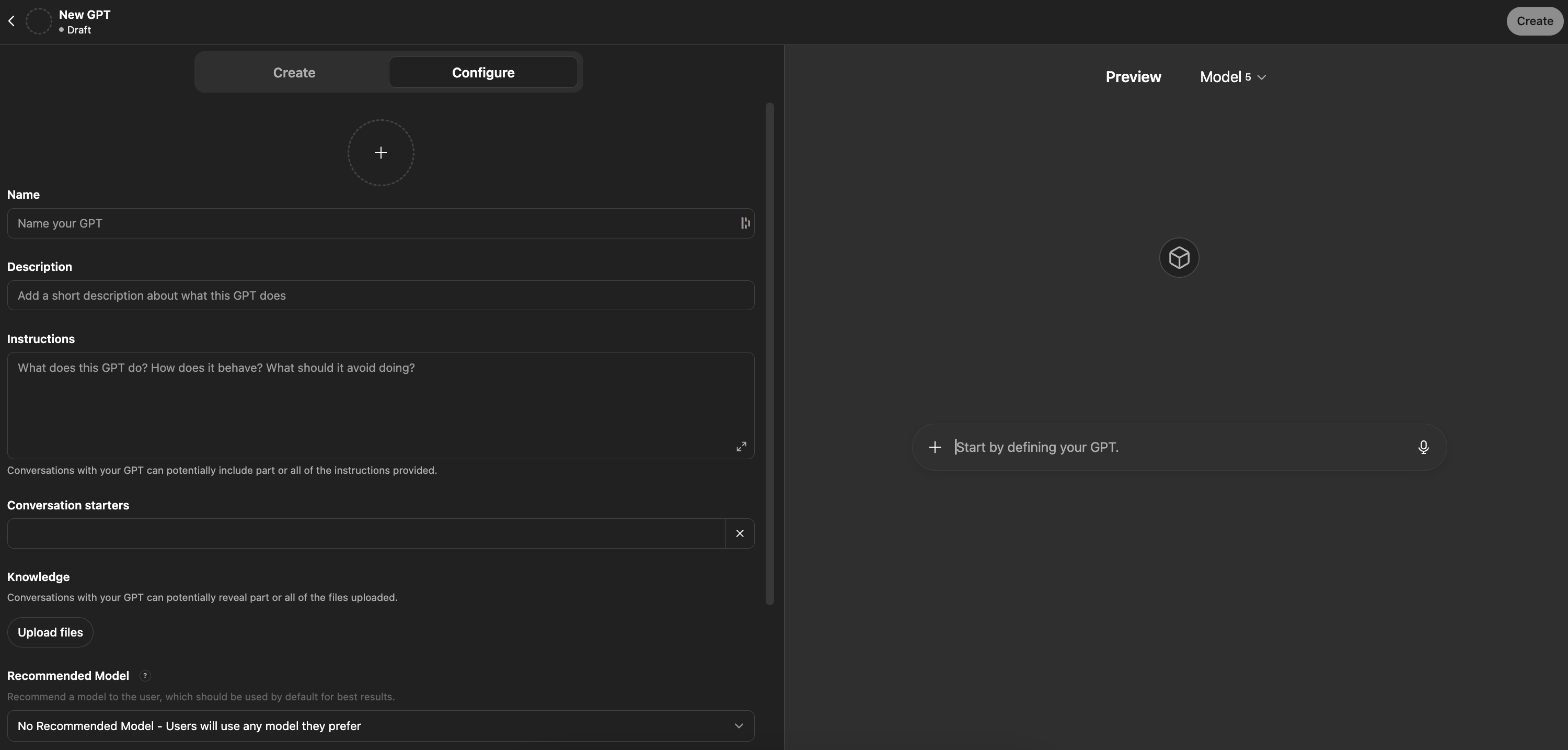
Task: Click the Create button in the top right
Action: 1534,21
